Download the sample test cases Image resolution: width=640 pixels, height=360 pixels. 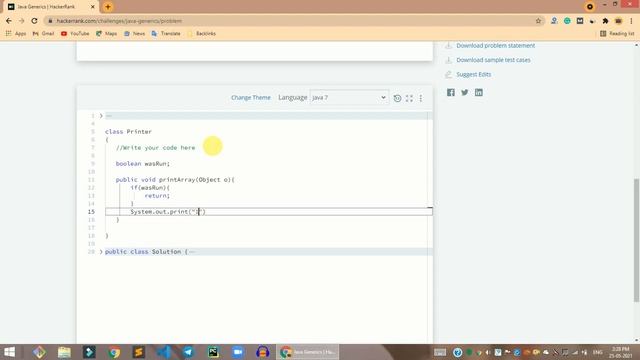click(x=493, y=60)
